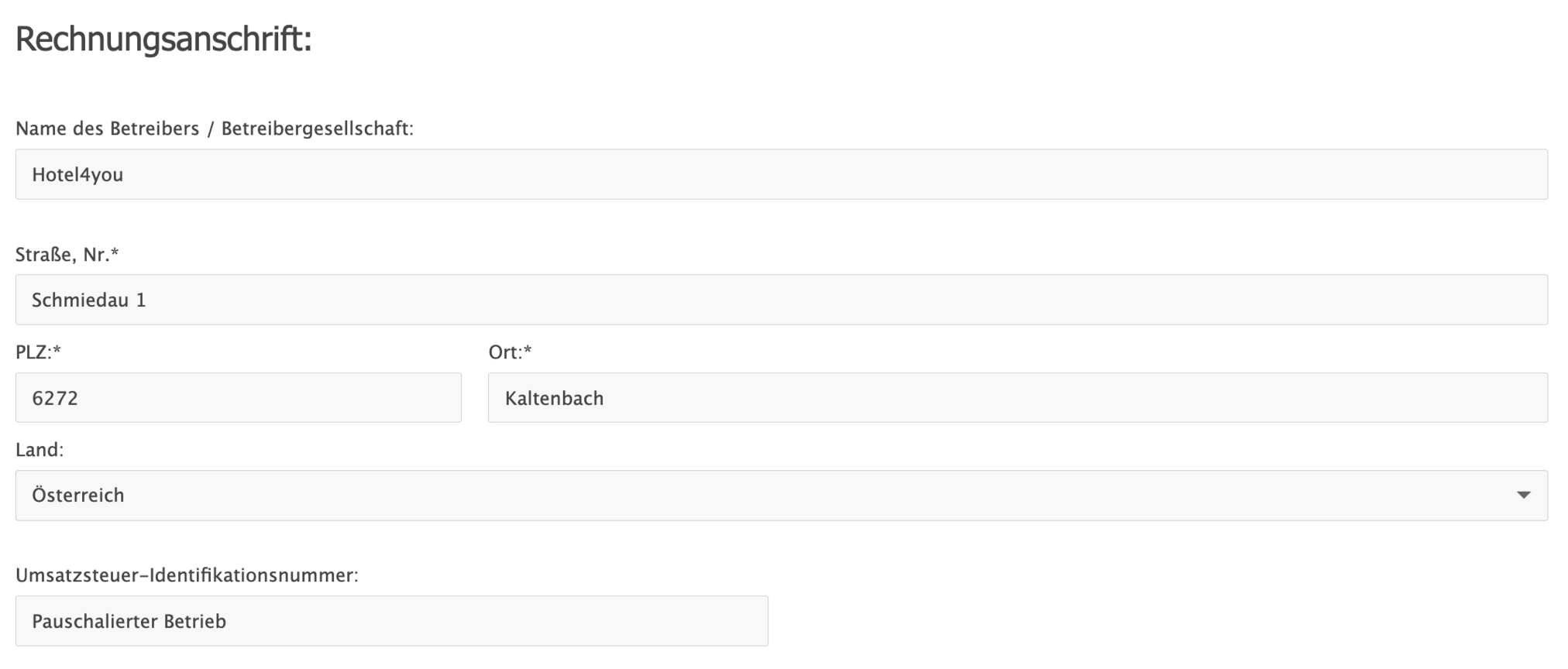This screenshot has width=1568, height=669.
Task: Click the "Pauschalierter Betrieb" text
Action: (129, 622)
